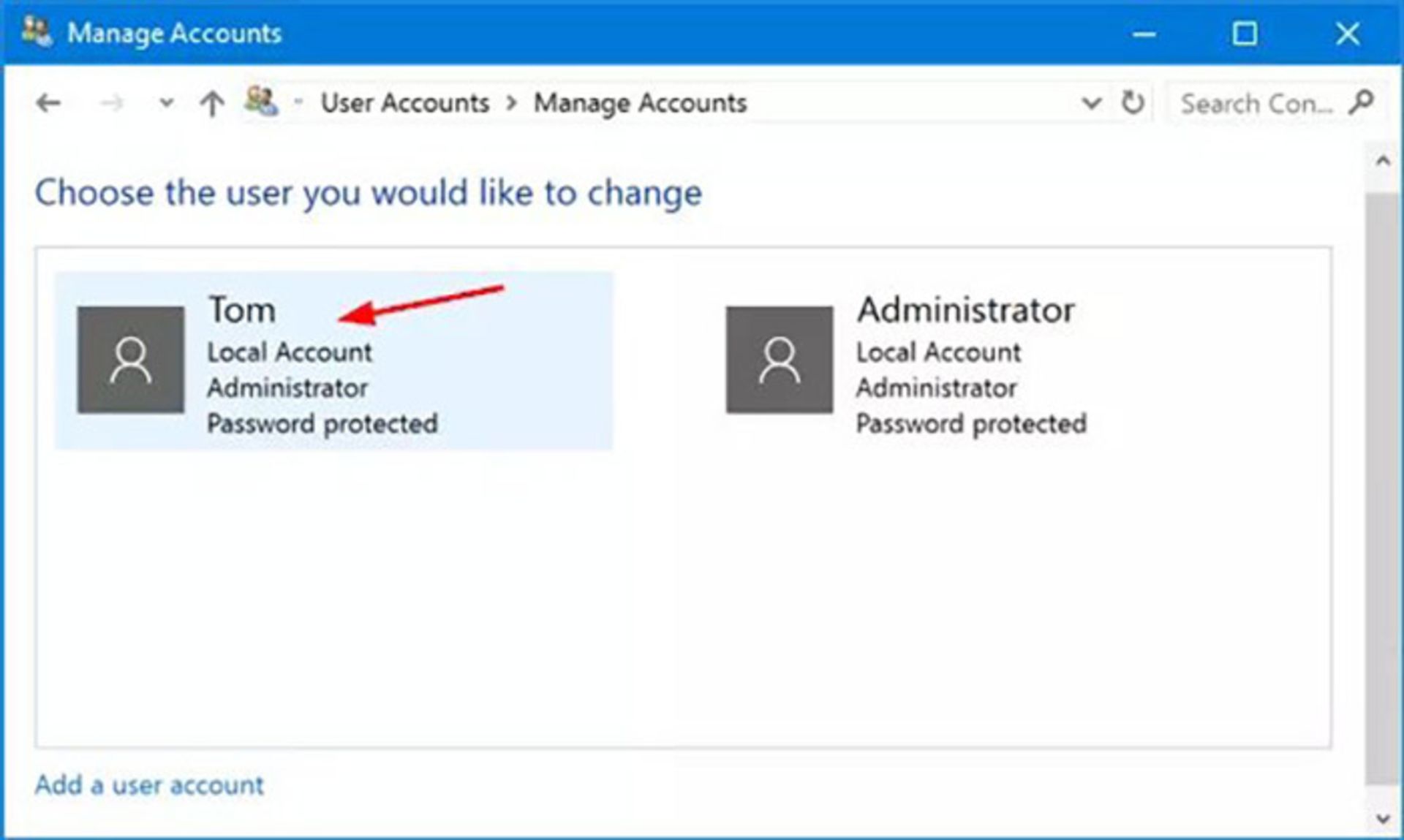Go to User Accounts breadcrumb
The image size is (1404, 840).
tap(405, 103)
